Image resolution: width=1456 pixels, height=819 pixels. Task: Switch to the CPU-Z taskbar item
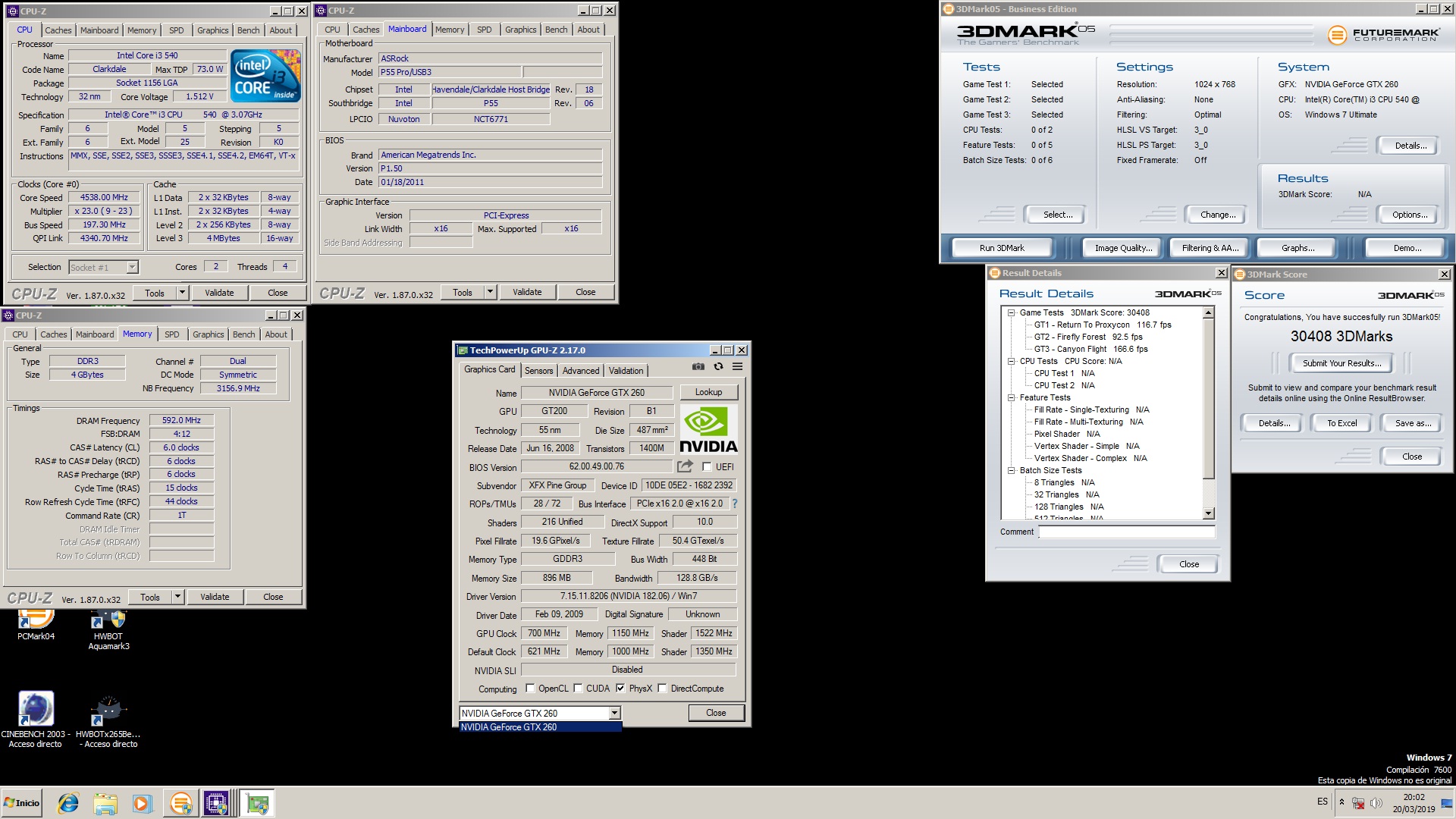[x=216, y=803]
